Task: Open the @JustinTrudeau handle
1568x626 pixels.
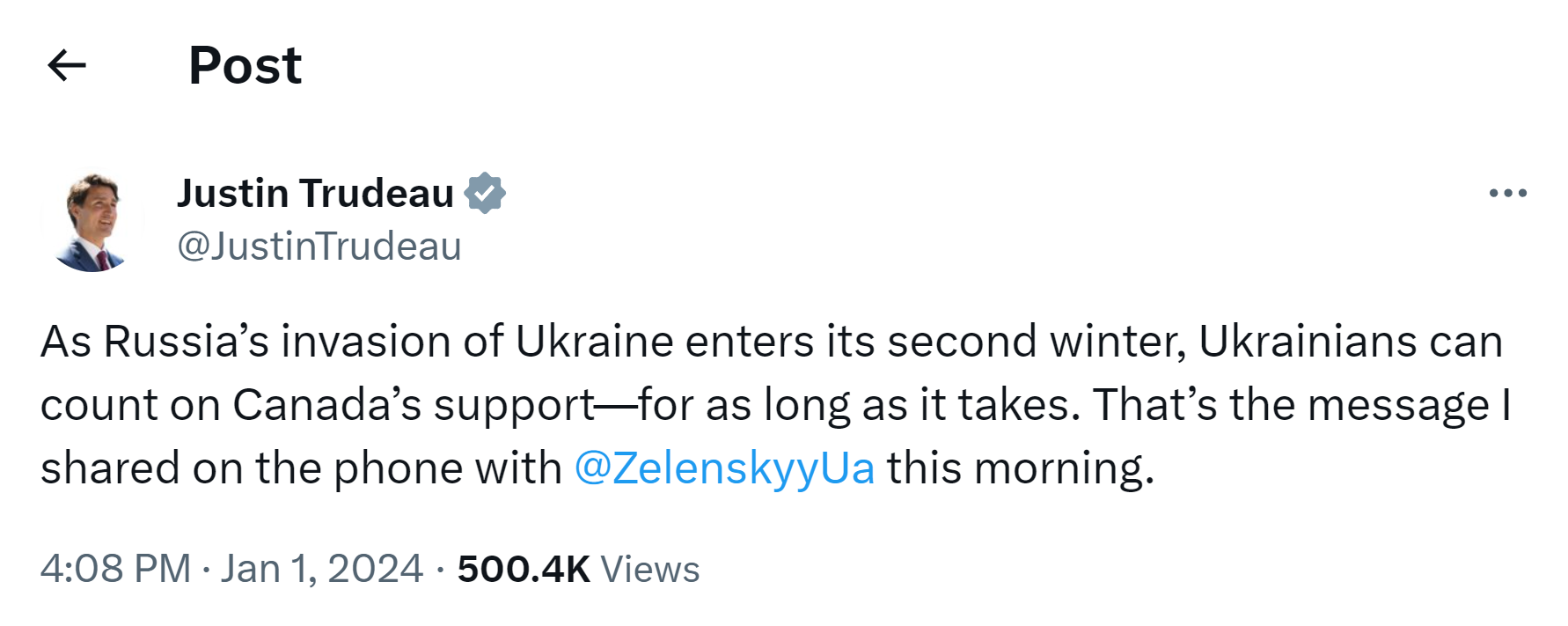Action: (x=319, y=247)
